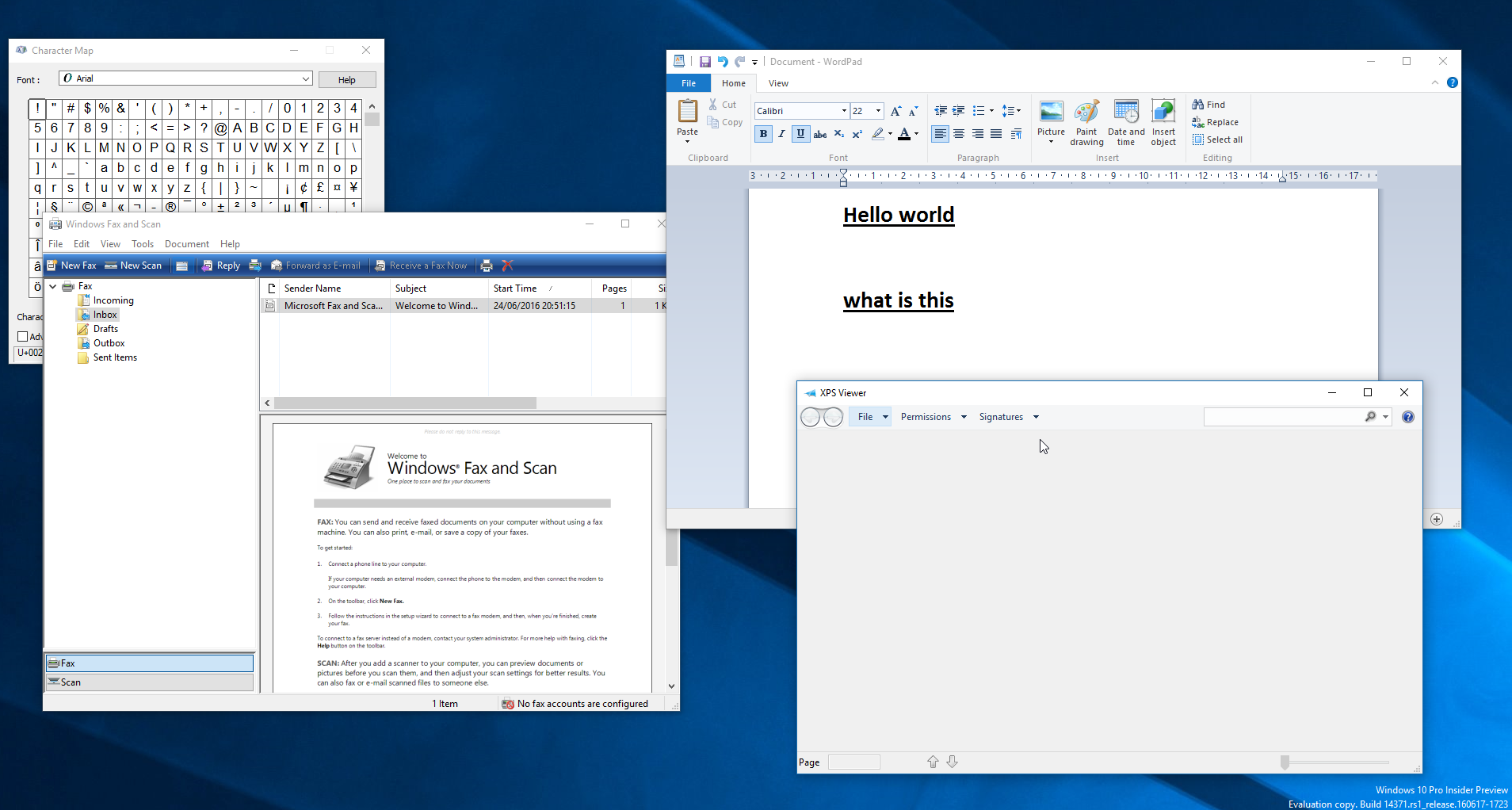Image resolution: width=1512 pixels, height=810 pixels.
Task: Toggle Superscript in WordPad ribbon
Action: [857, 134]
